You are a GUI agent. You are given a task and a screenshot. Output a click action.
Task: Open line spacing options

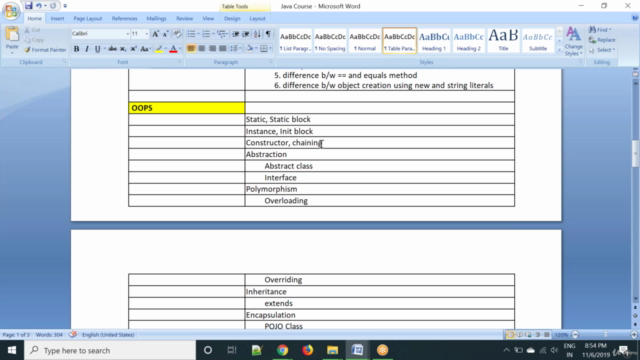tap(235, 49)
